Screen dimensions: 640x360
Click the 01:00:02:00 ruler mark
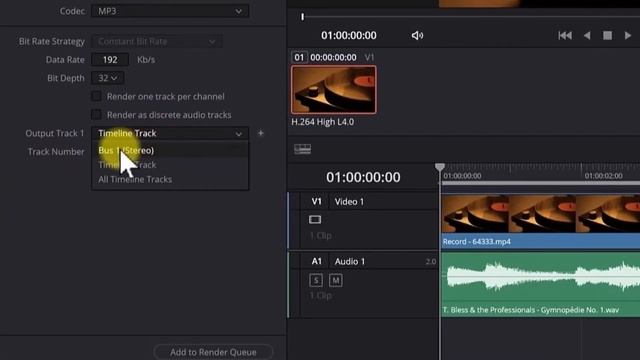click(x=603, y=176)
